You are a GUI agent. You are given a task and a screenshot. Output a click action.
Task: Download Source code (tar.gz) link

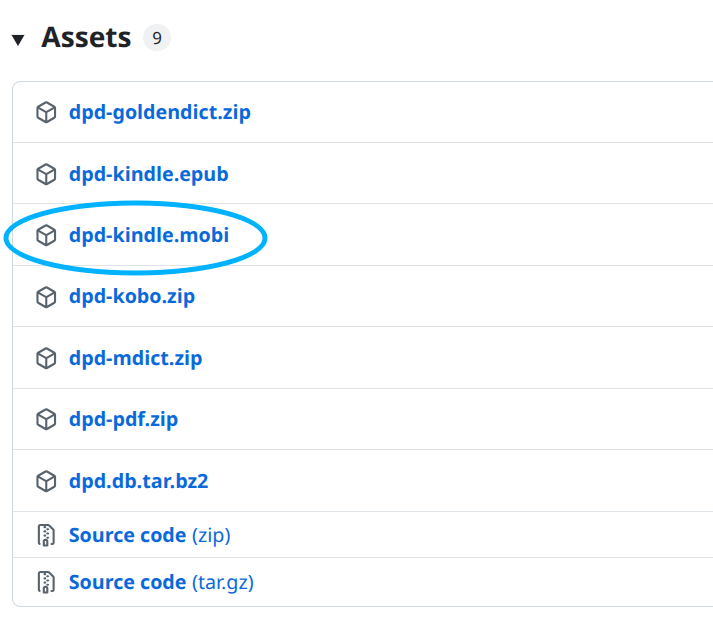pos(160,582)
